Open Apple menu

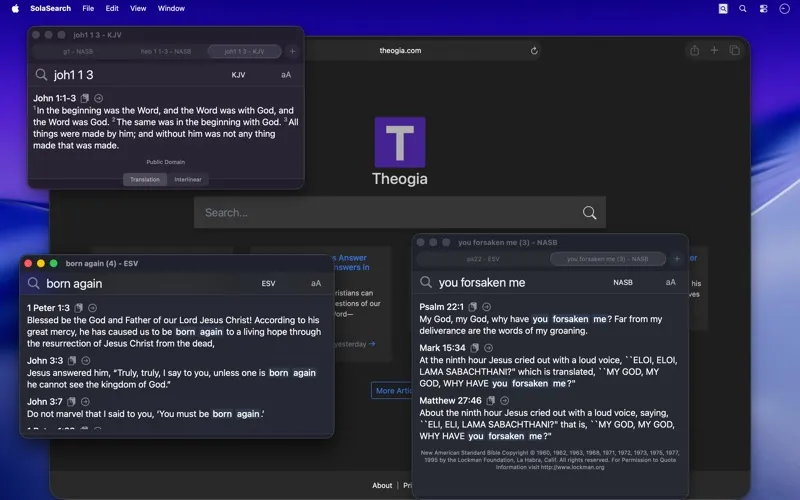(15, 8)
